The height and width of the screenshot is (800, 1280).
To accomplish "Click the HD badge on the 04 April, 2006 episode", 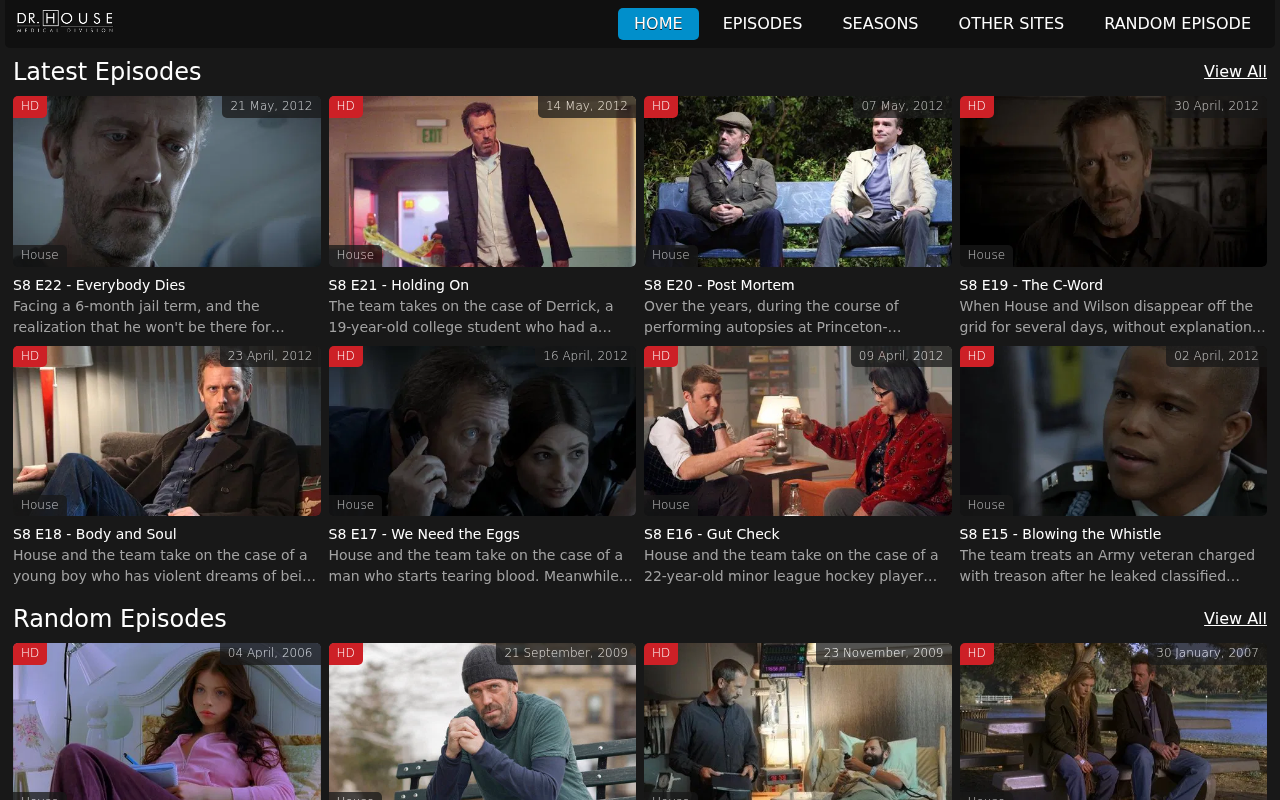I will (x=30, y=654).
